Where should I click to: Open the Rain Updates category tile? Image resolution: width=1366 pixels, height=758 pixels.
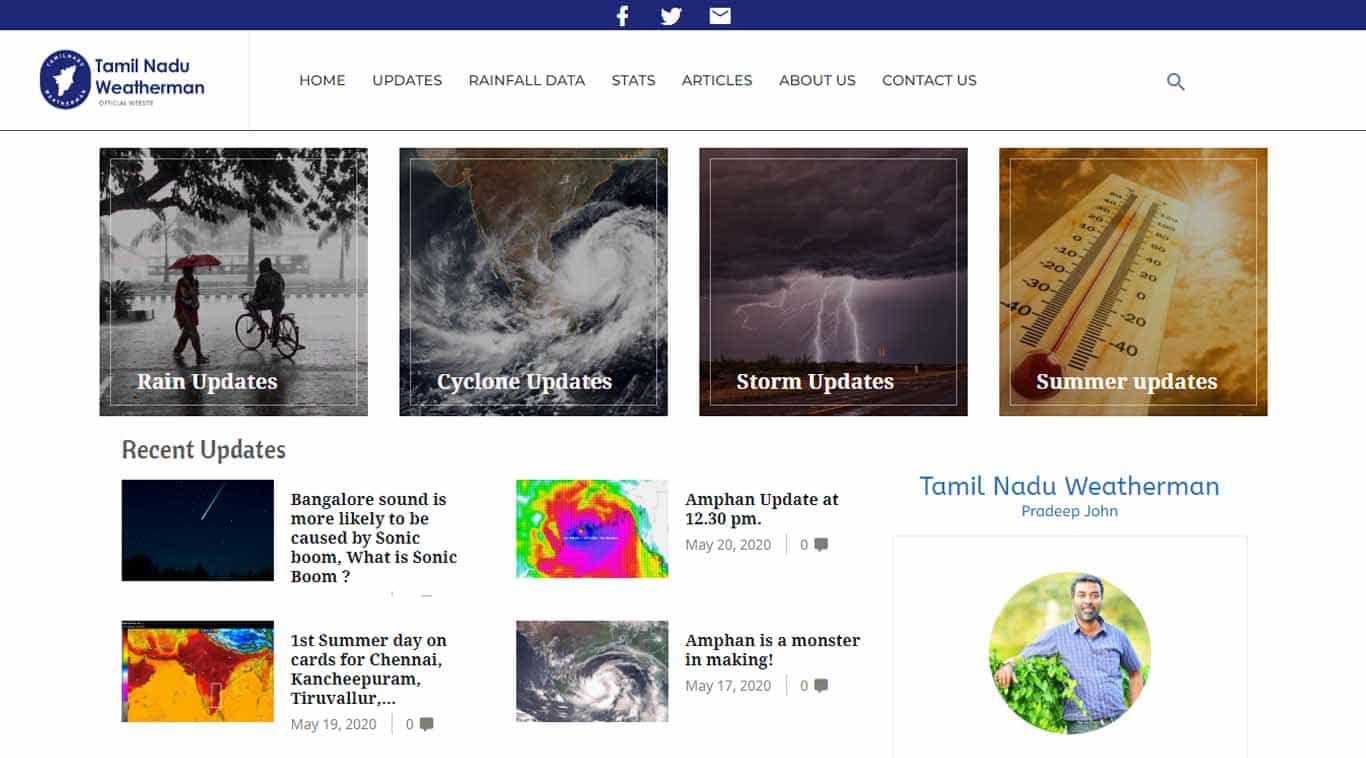tap(233, 282)
